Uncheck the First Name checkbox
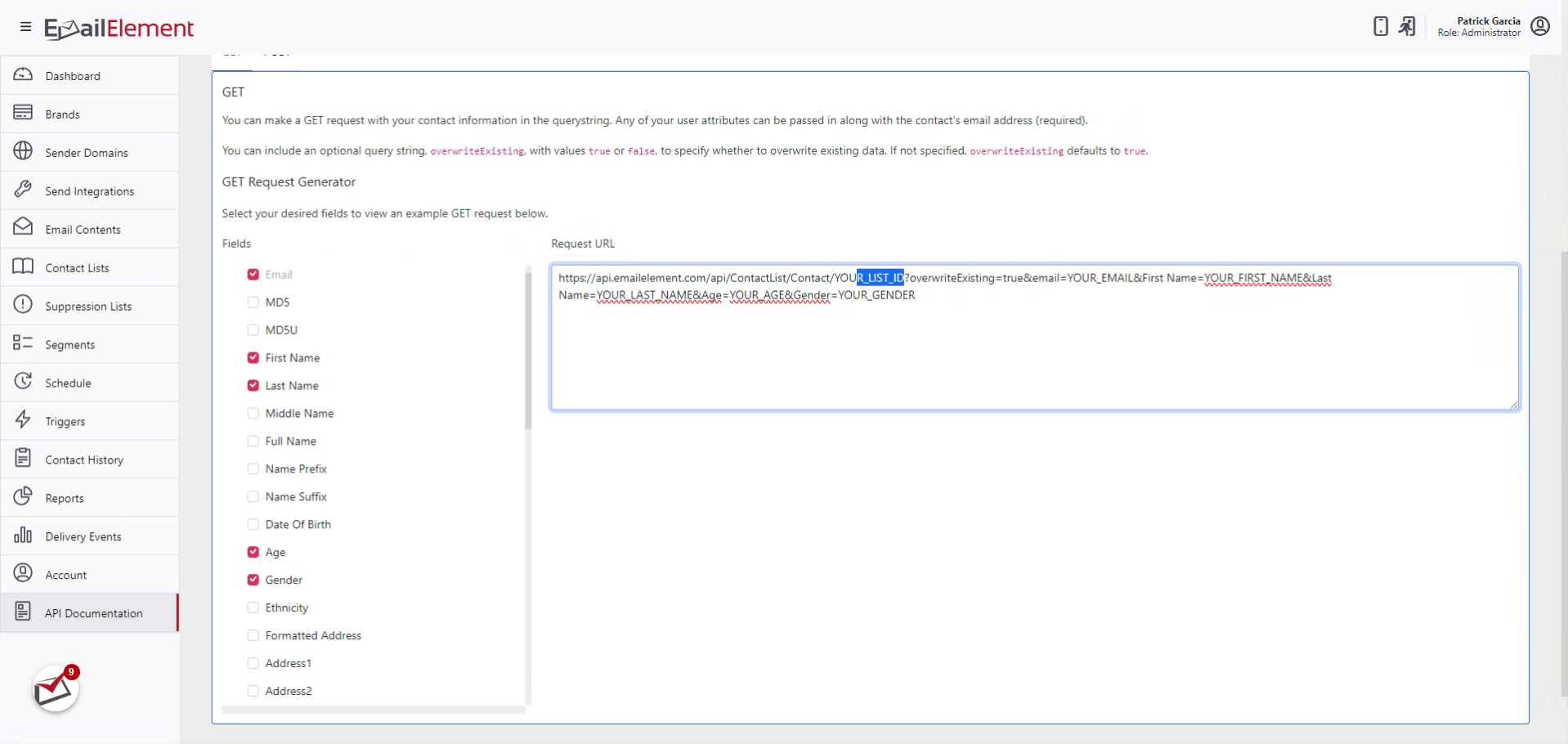This screenshot has height=744, width=1568. [253, 358]
